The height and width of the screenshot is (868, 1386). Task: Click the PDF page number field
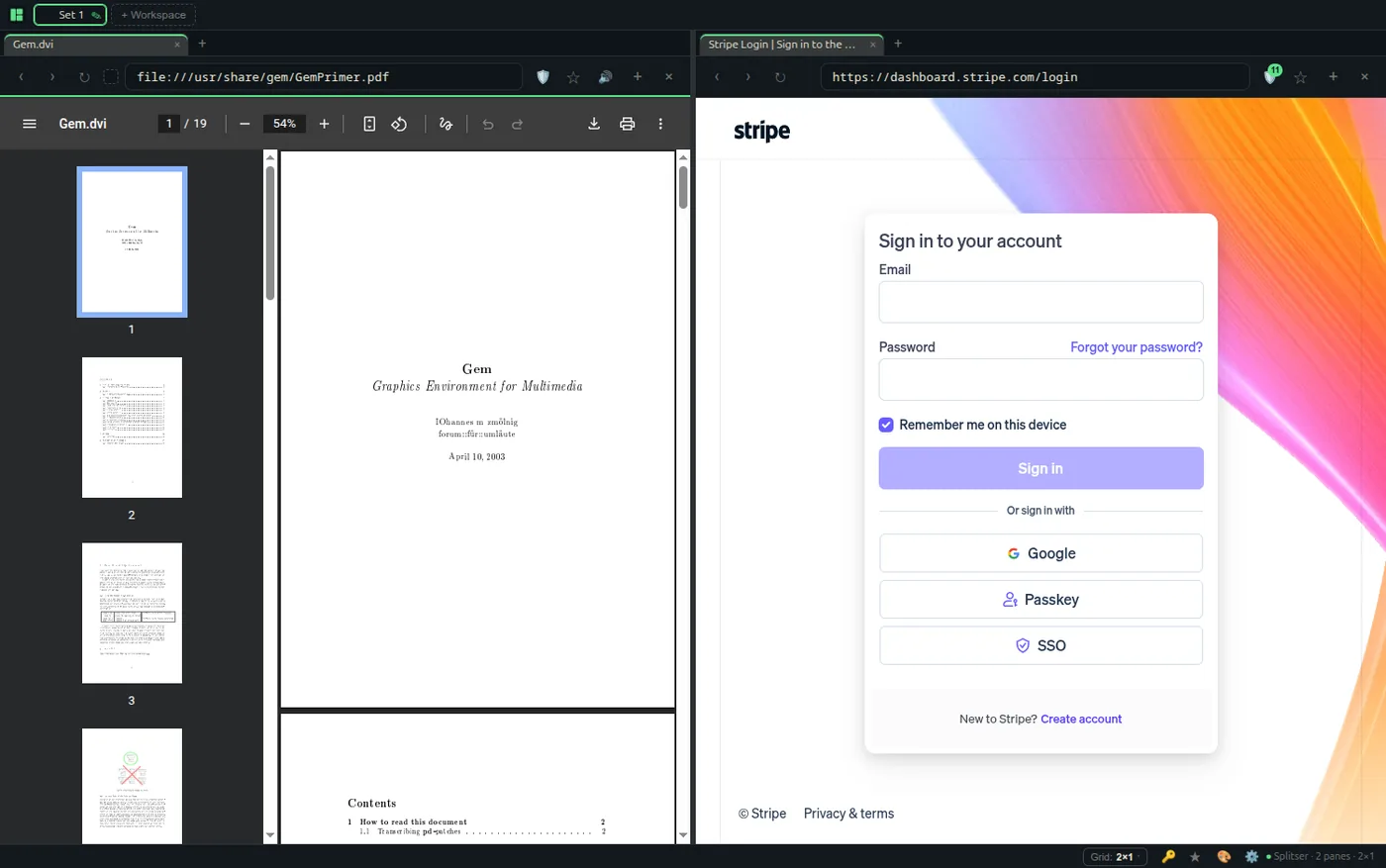pyautogui.click(x=169, y=124)
